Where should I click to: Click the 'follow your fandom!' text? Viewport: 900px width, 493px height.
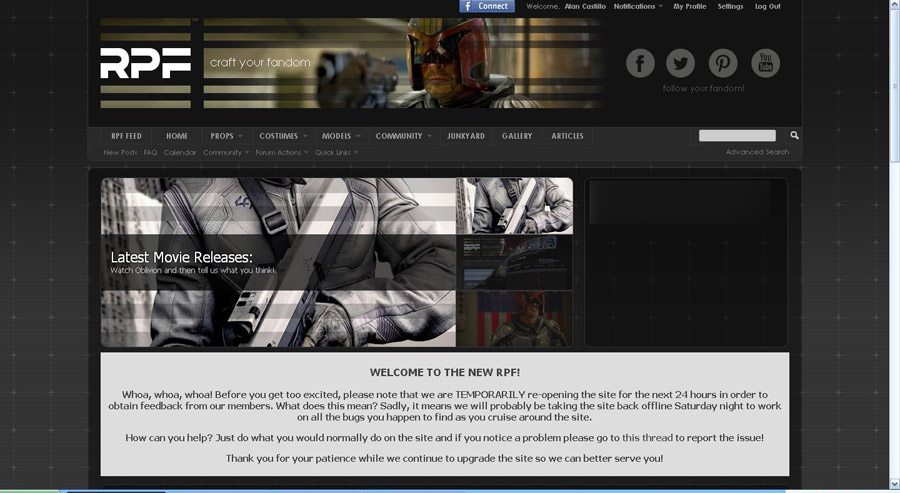(x=703, y=88)
